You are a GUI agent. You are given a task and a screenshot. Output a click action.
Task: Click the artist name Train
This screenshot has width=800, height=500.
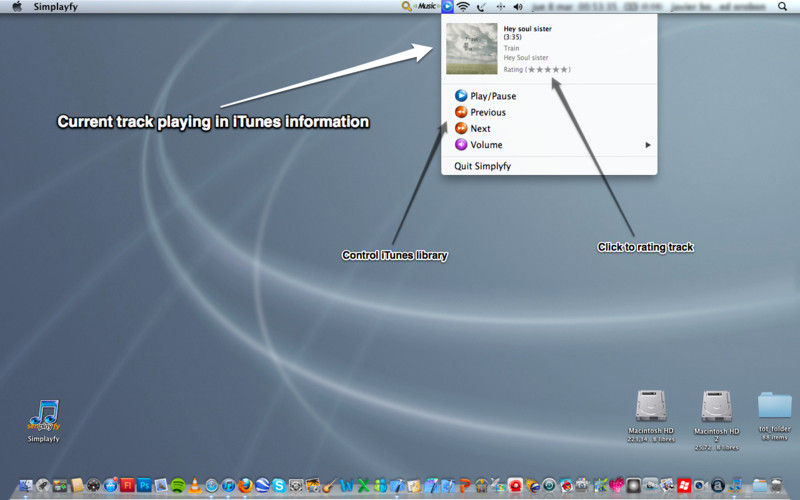[x=511, y=48]
